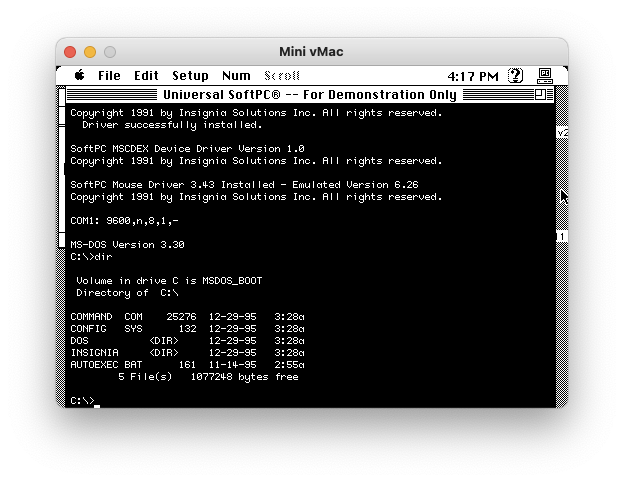
Task: Click the DOS directory entry
Action: pyautogui.click(x=187, y=341)
